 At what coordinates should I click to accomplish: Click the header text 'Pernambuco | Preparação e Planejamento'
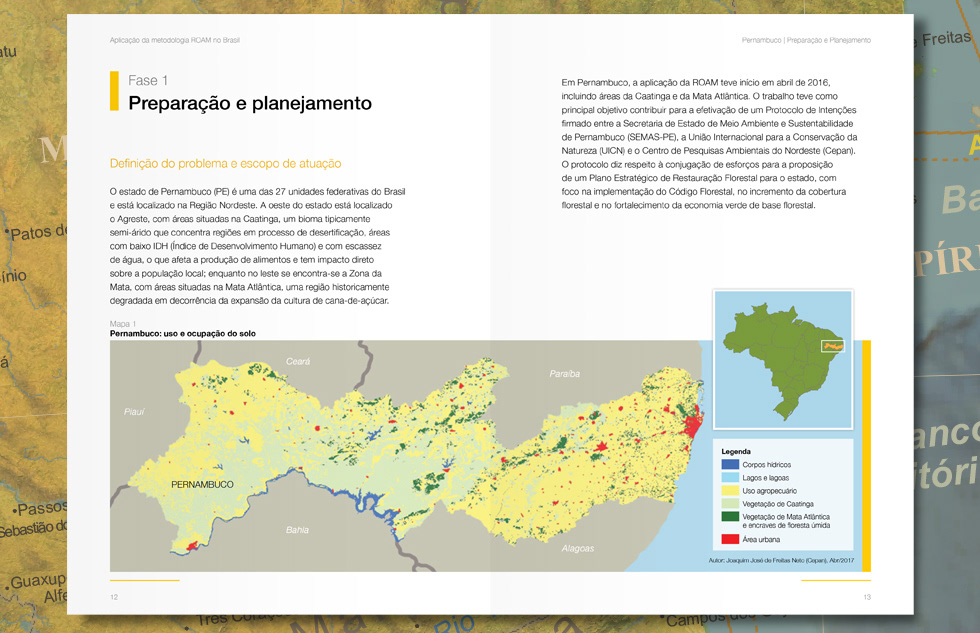point(806,40)
